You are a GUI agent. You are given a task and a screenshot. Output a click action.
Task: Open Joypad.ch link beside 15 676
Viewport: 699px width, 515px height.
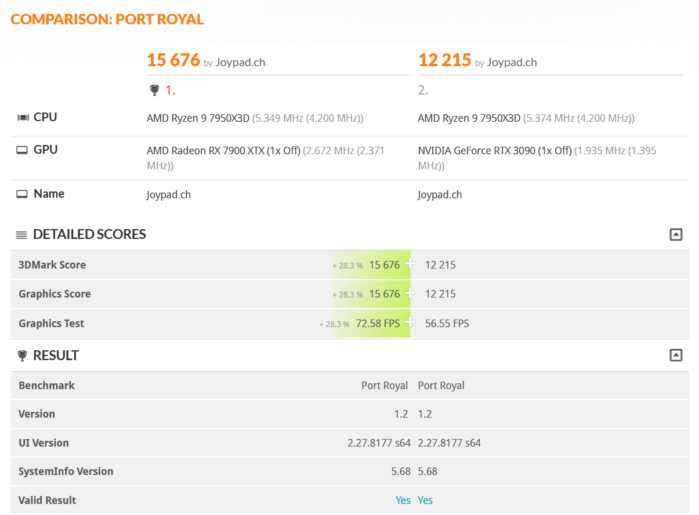240,62
